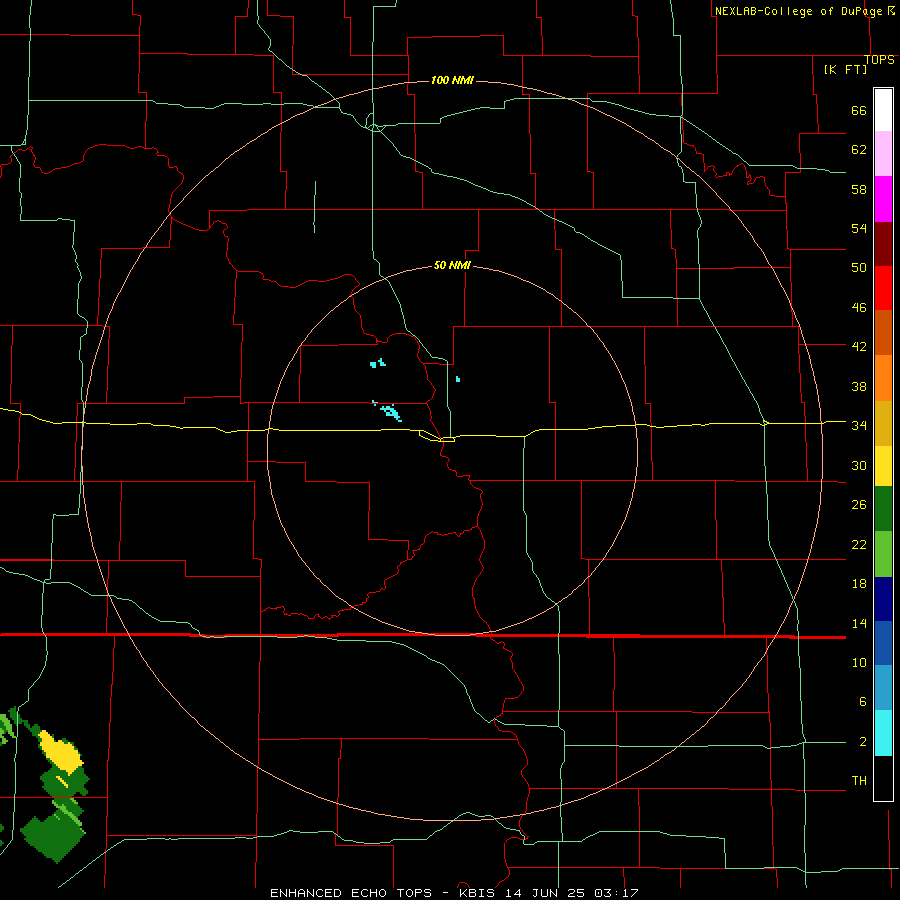The width and height of the screenshot is (900, 900).
Task: Click the light orange legend swatch
Action: click(x=883, y=378)
